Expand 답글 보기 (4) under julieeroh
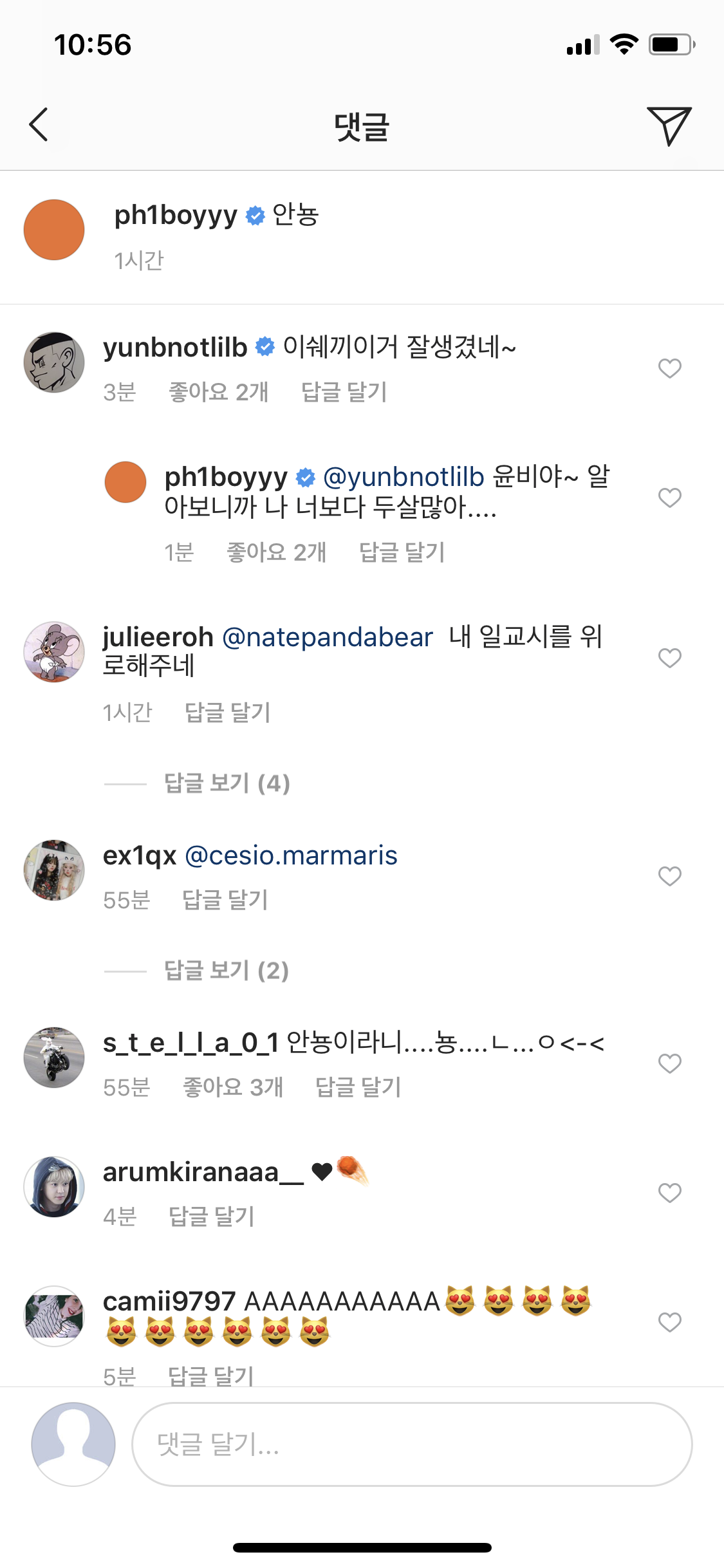 coord(227,783)
